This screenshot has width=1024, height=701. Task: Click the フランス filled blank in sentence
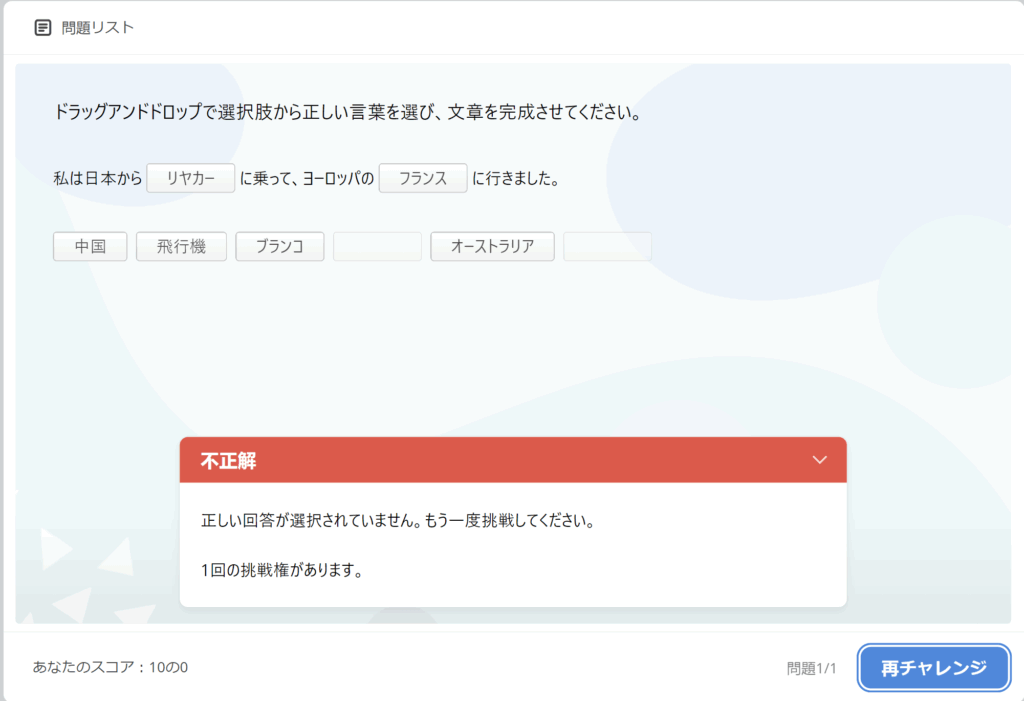423,178
